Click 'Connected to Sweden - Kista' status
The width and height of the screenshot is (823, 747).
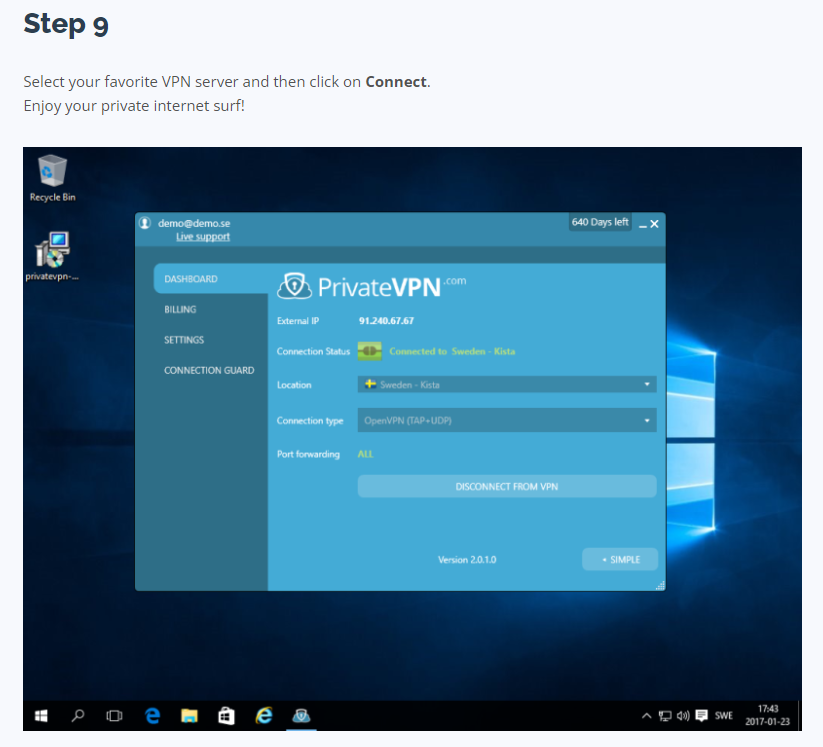coord(452,351)
